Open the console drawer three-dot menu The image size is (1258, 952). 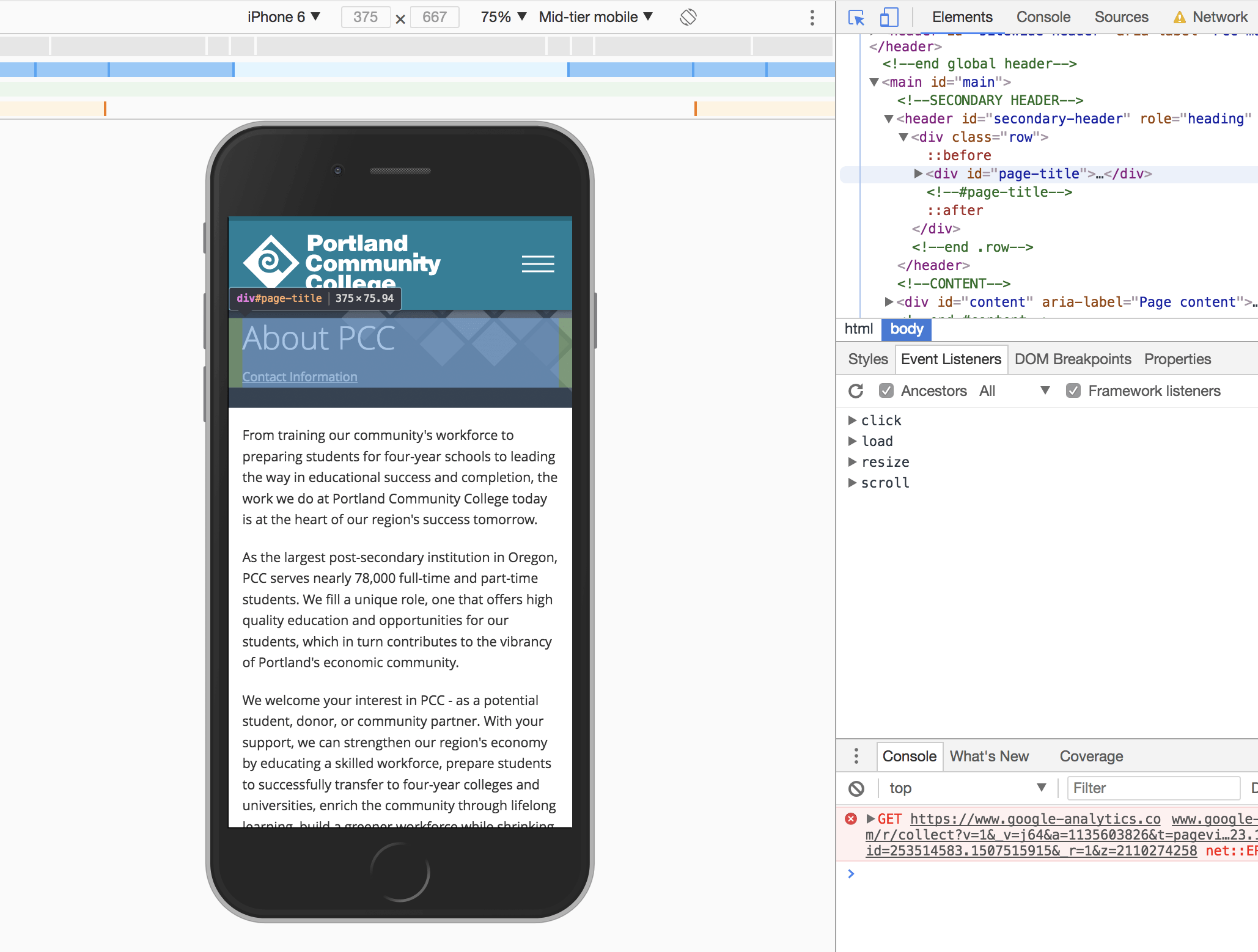coord(856,756)
